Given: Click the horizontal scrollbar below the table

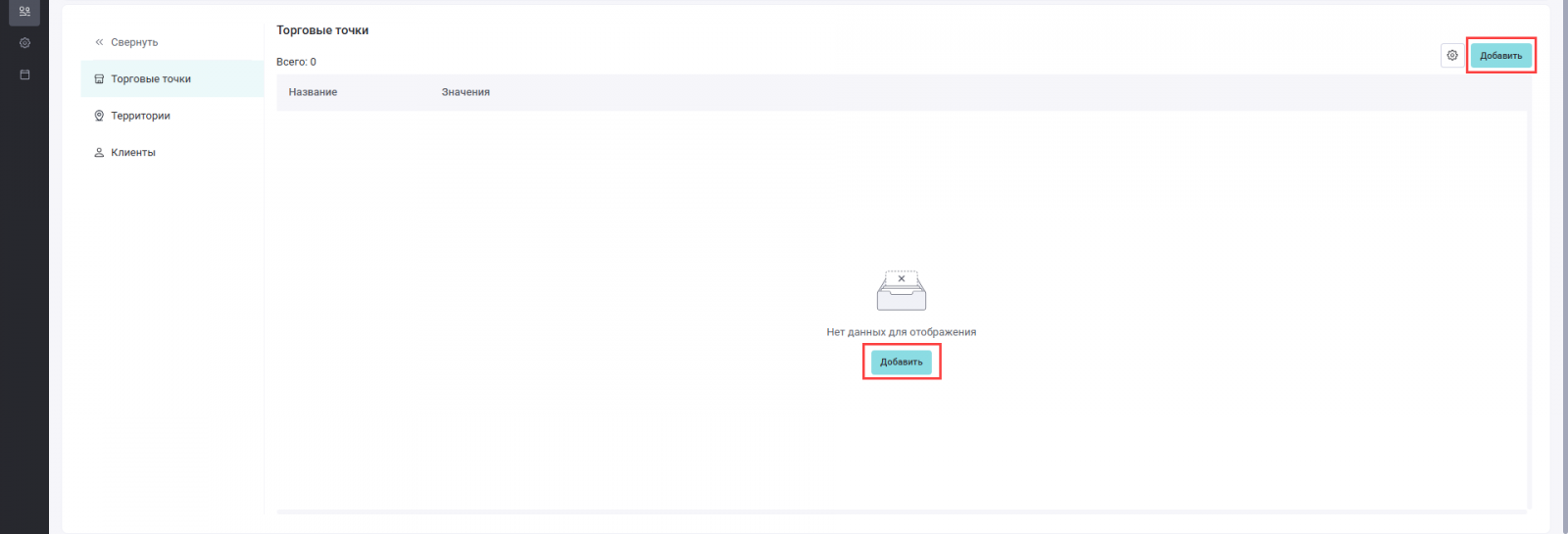Looking at the screenshot, I should pyautogui.click(x=902, y=511).
